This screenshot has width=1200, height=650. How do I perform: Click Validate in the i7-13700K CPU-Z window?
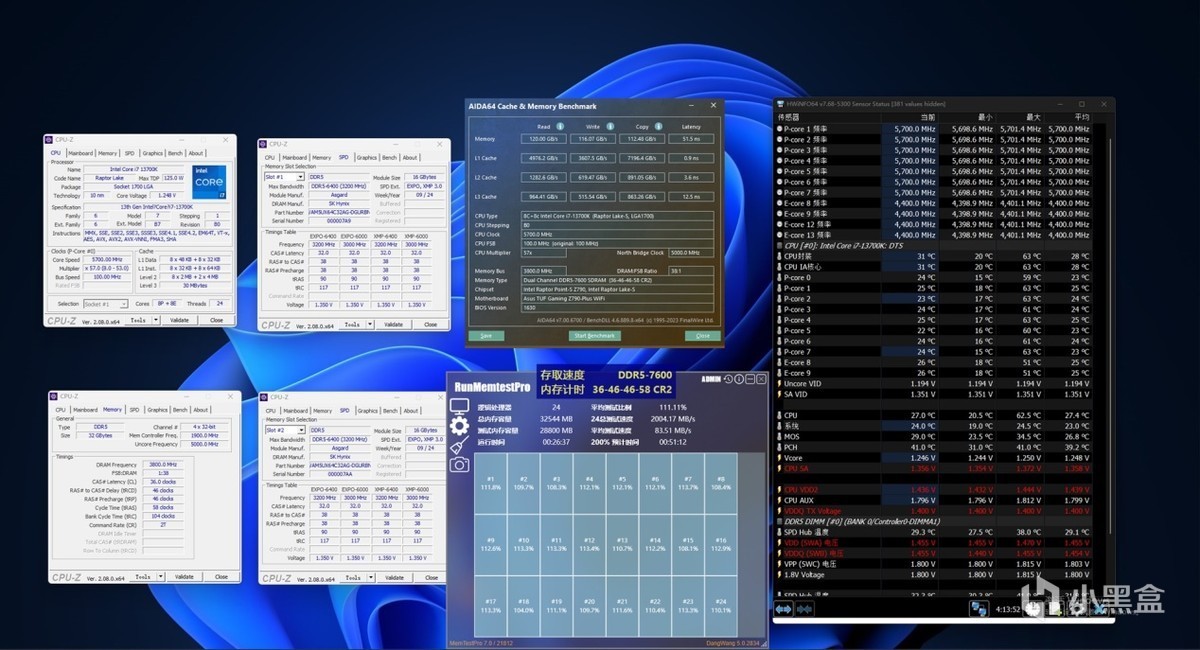click(179, 320)
